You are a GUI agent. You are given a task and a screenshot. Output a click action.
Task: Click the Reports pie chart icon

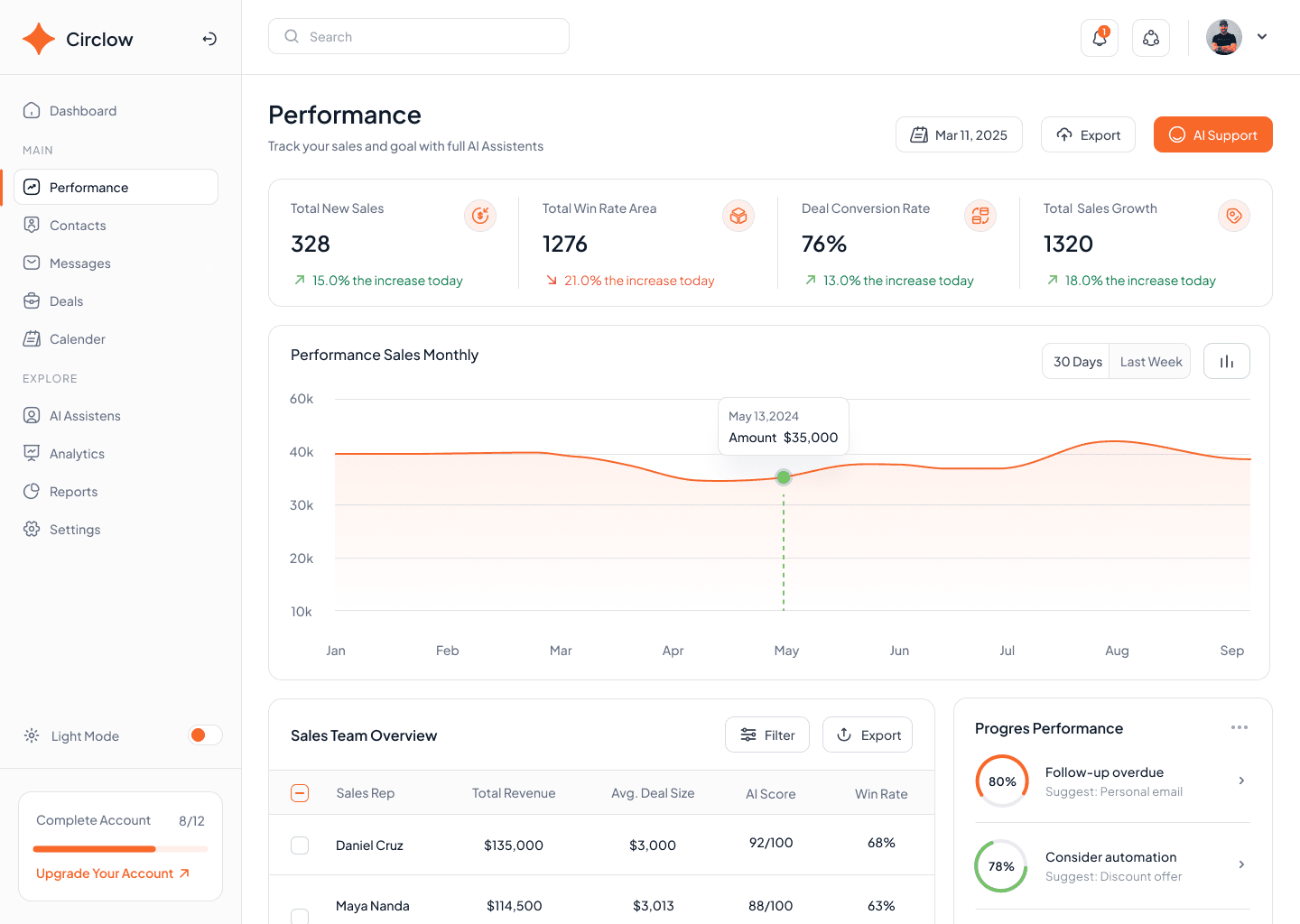32,491
